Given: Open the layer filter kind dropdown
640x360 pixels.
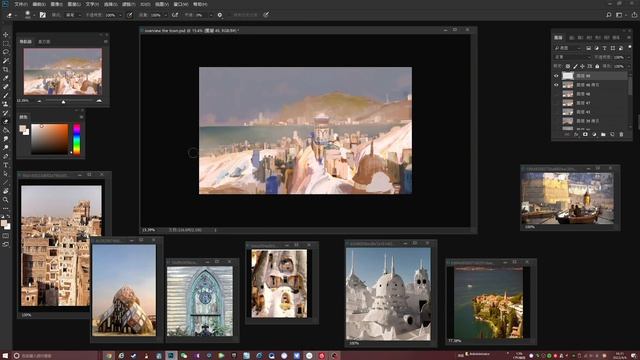Looking at the screenshot, I should 569,48.
